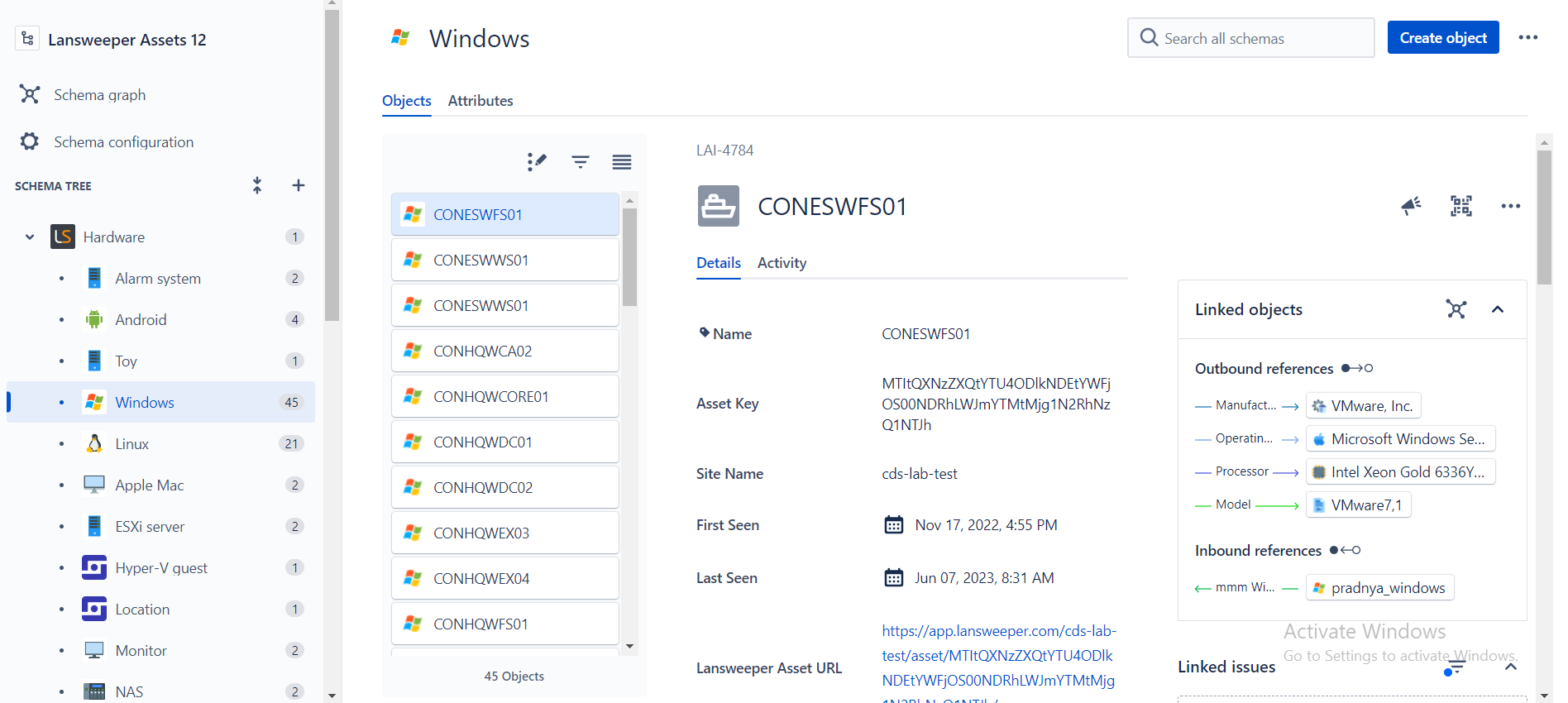
Task: Click the Lansweeper Assets 12 schema icon
Action: click(27, 39)
